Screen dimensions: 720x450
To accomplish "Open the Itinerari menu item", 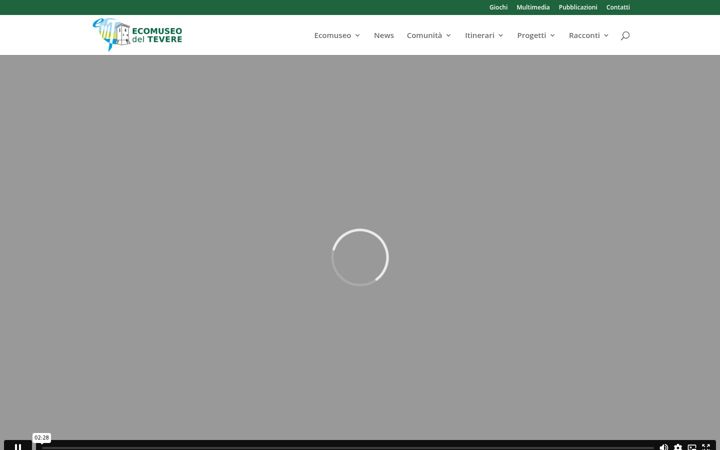I will tap(479, 35).
